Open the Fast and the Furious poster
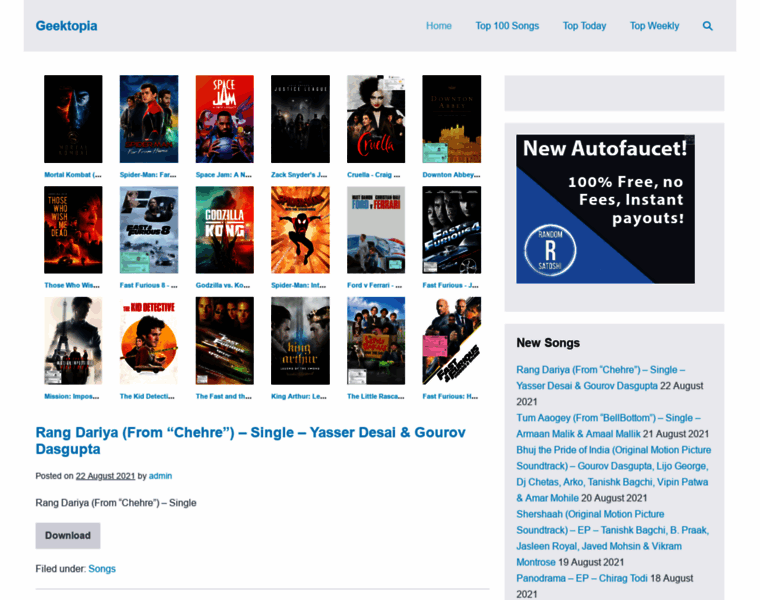 pos(224,341)
